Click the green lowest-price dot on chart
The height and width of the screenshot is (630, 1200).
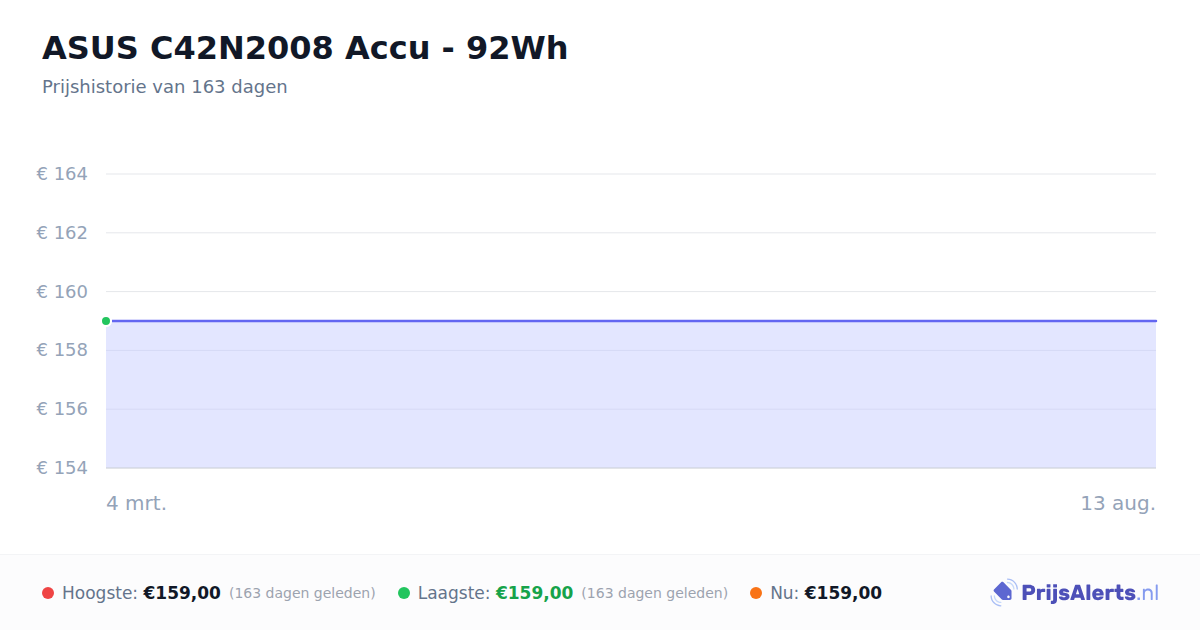pyautogui.click(x=106, y=321)
